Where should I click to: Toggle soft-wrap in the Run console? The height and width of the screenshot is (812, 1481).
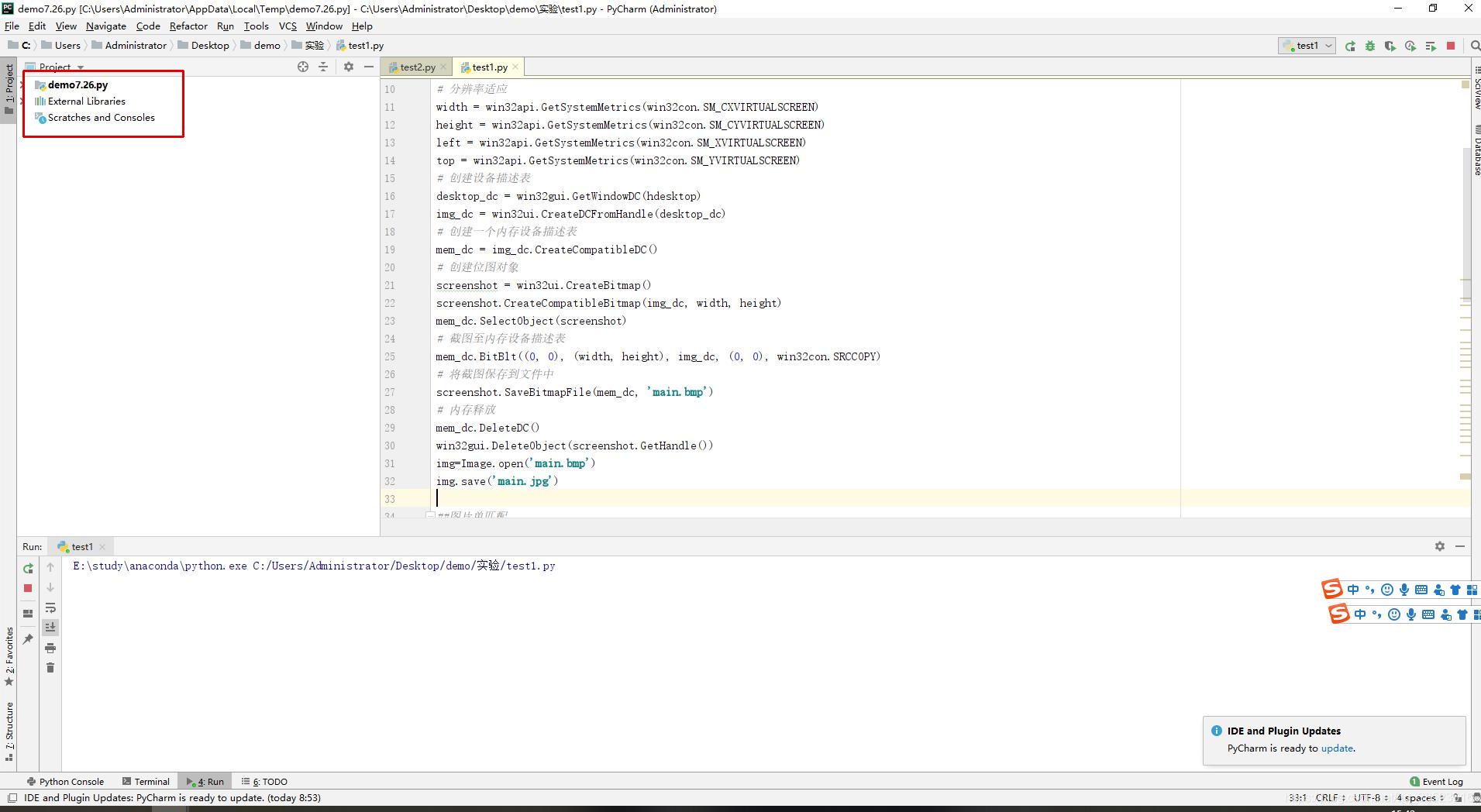tap(50, 607)
